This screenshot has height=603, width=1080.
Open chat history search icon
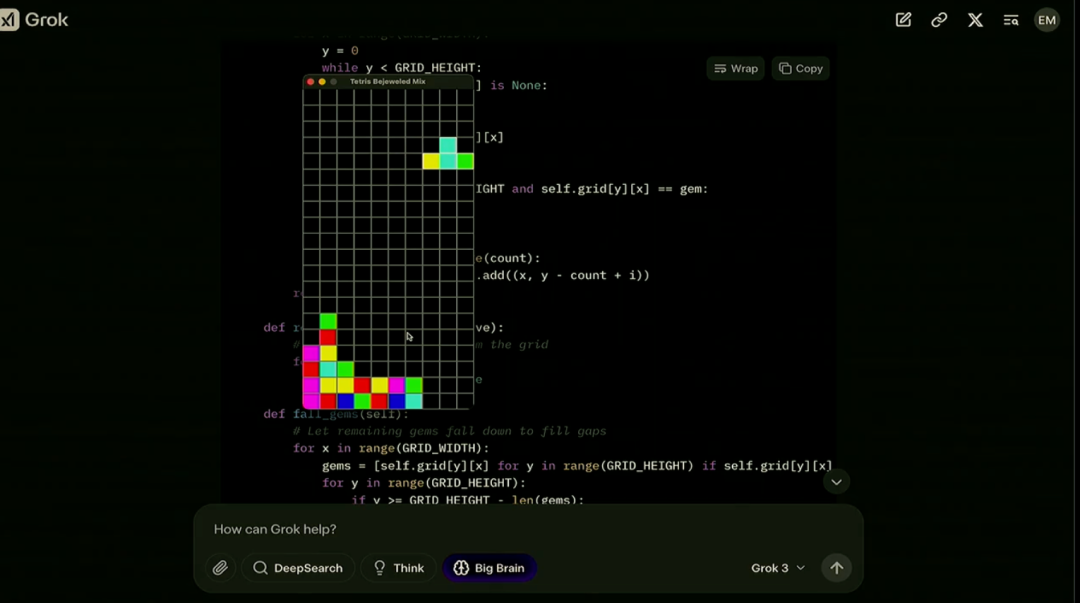pyautogui.click(x=1010, y=20)
